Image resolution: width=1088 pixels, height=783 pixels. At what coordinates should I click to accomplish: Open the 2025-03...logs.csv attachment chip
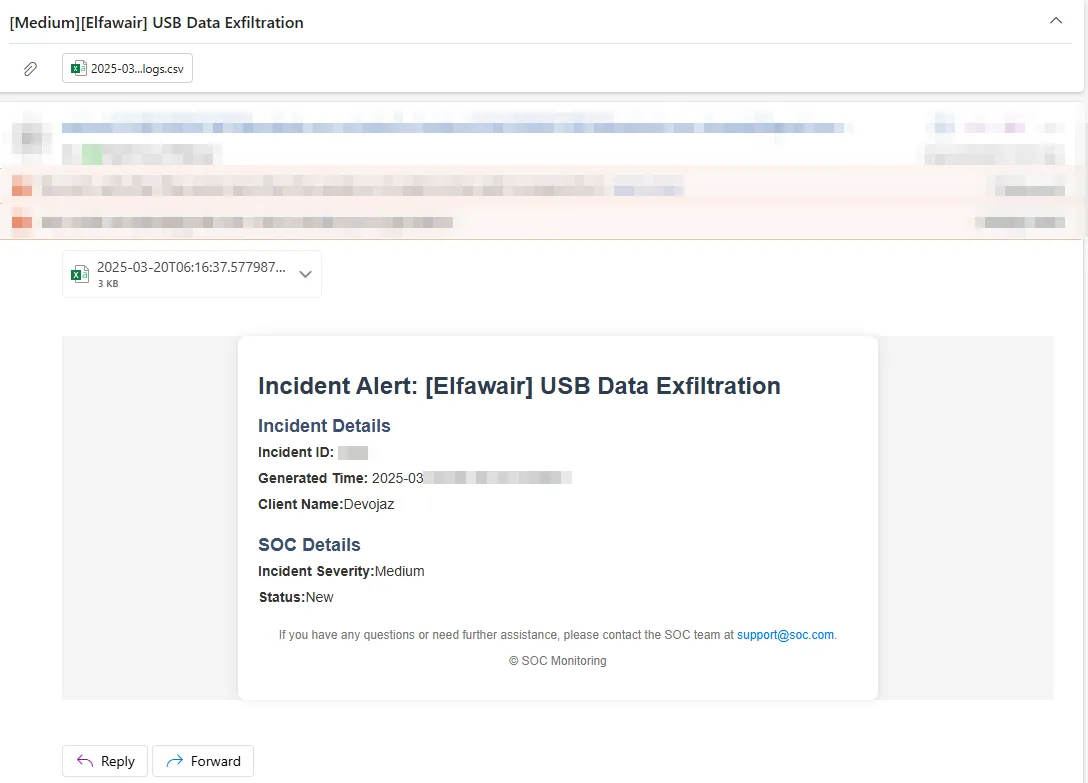(127, 68)
